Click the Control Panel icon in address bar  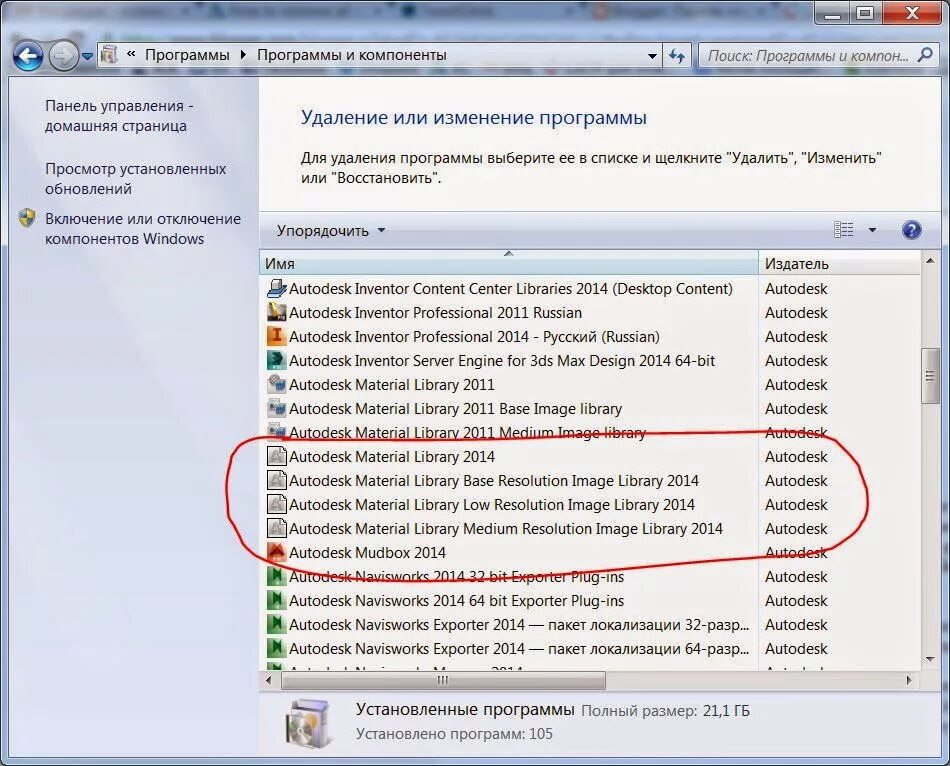[x=109, y=55]
